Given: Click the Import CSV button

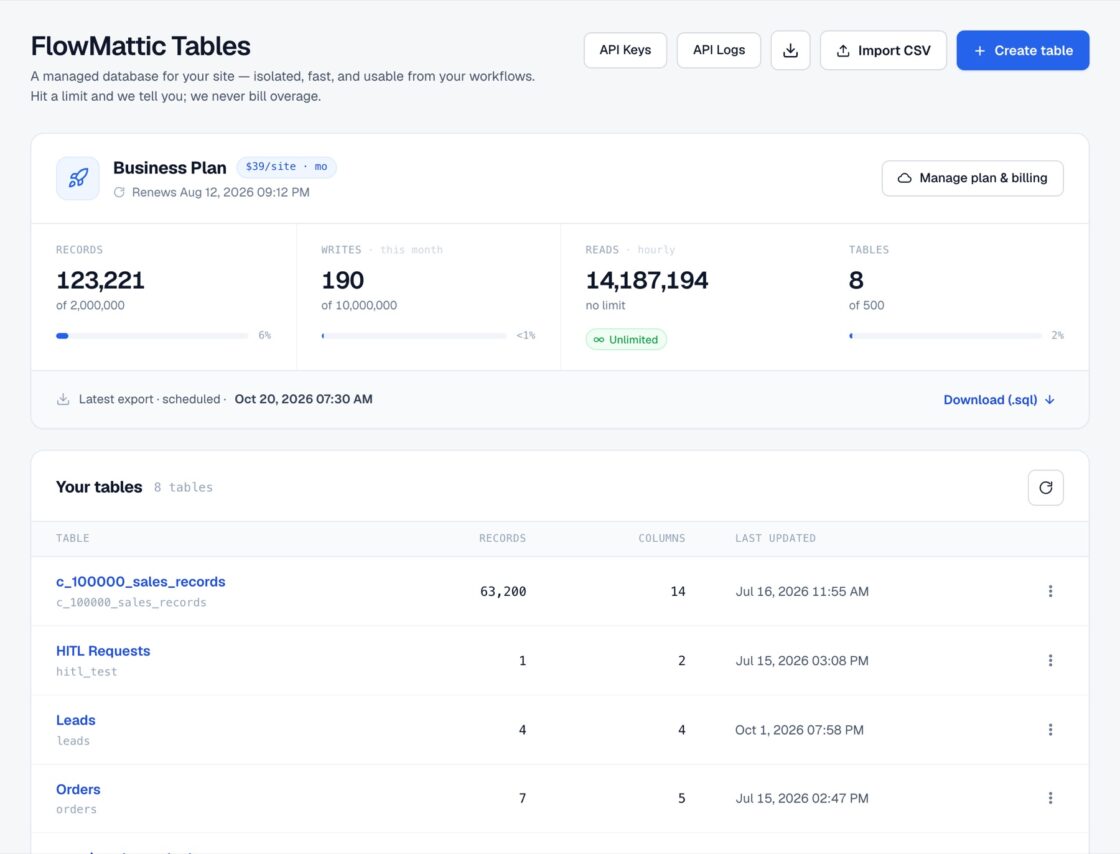Looking at the screenshot, I should [x=884, y=50].
